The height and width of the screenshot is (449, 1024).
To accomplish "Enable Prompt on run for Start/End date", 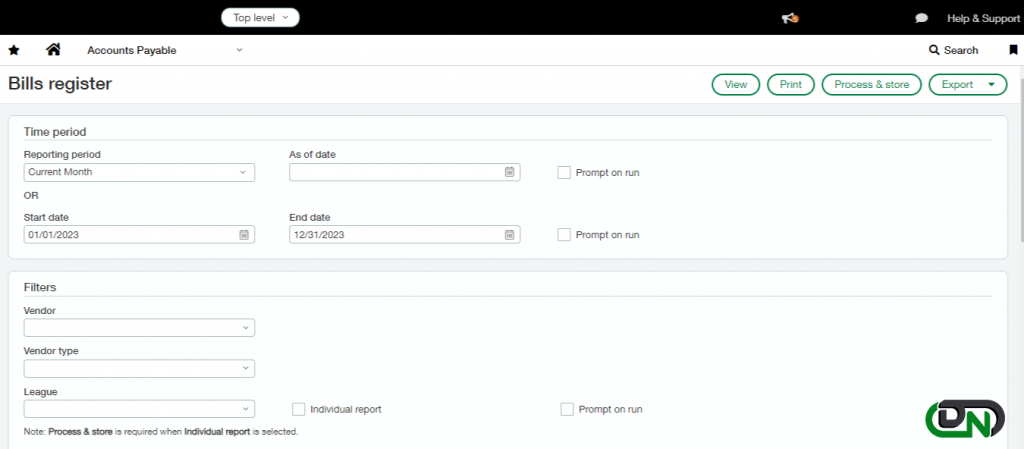I will coord(564,234).
